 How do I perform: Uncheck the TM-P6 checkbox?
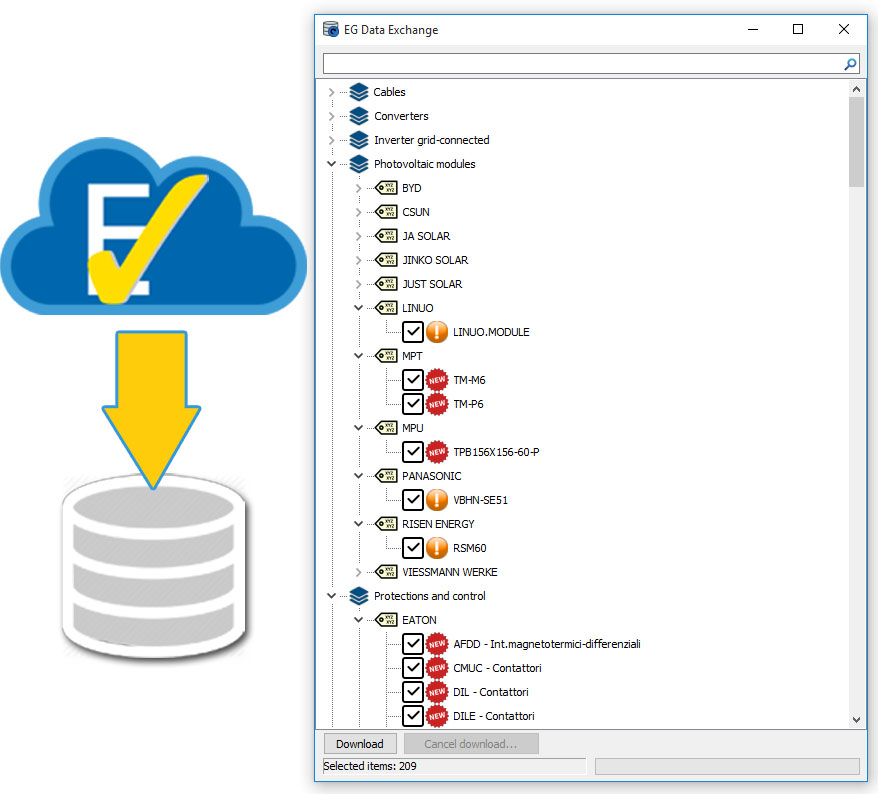pyautogui.click(x=413, y=404)
